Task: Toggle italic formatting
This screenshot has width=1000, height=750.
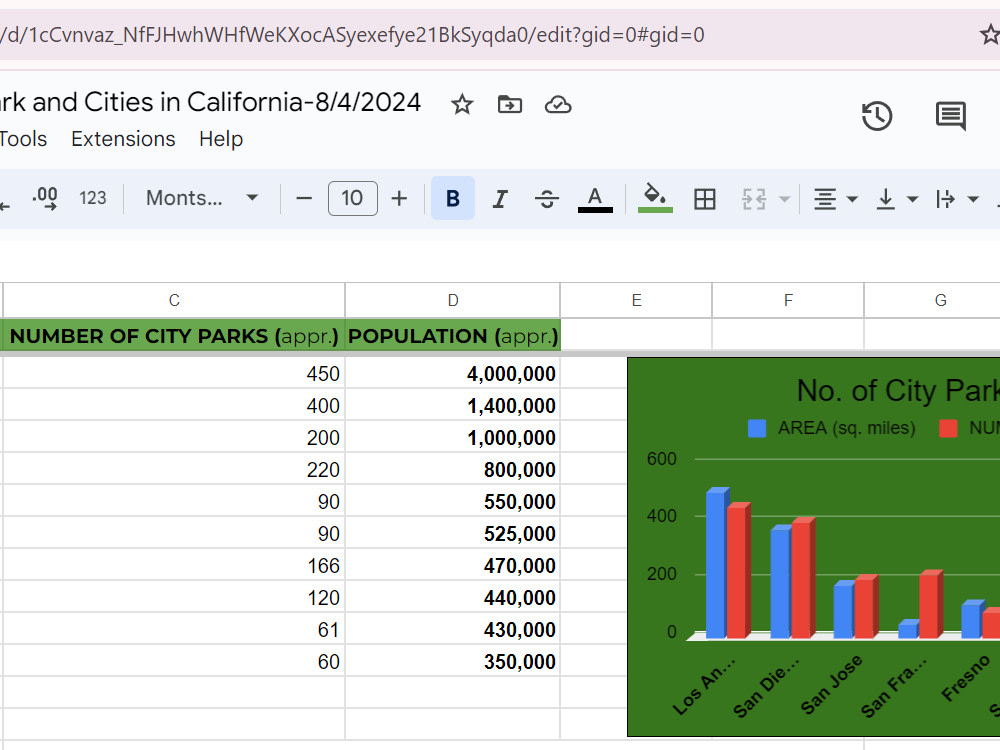Action: click(500, 198)
